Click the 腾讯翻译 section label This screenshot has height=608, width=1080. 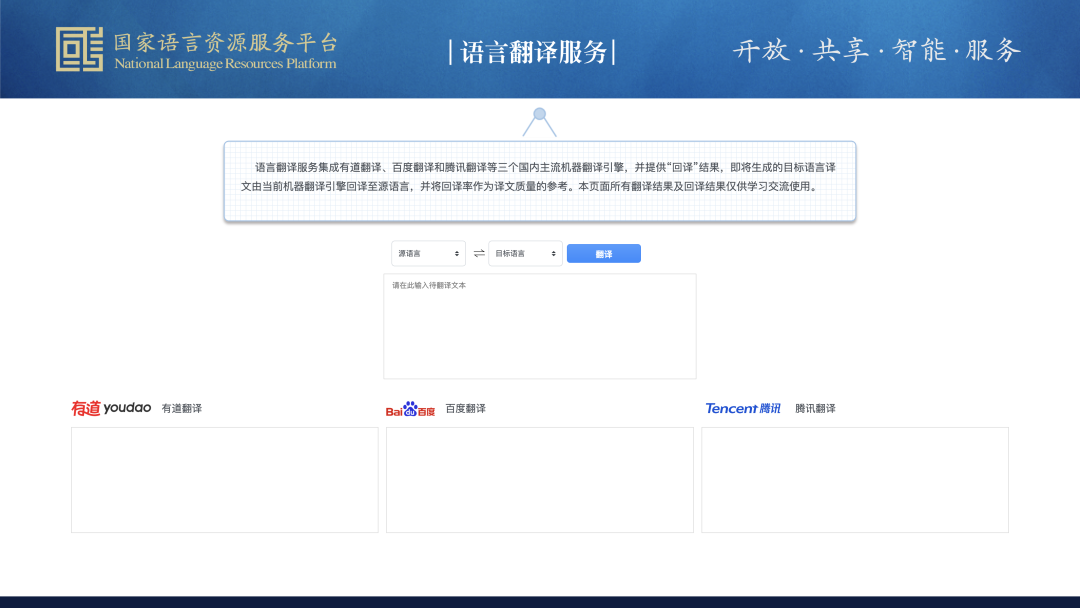[814, 408]
